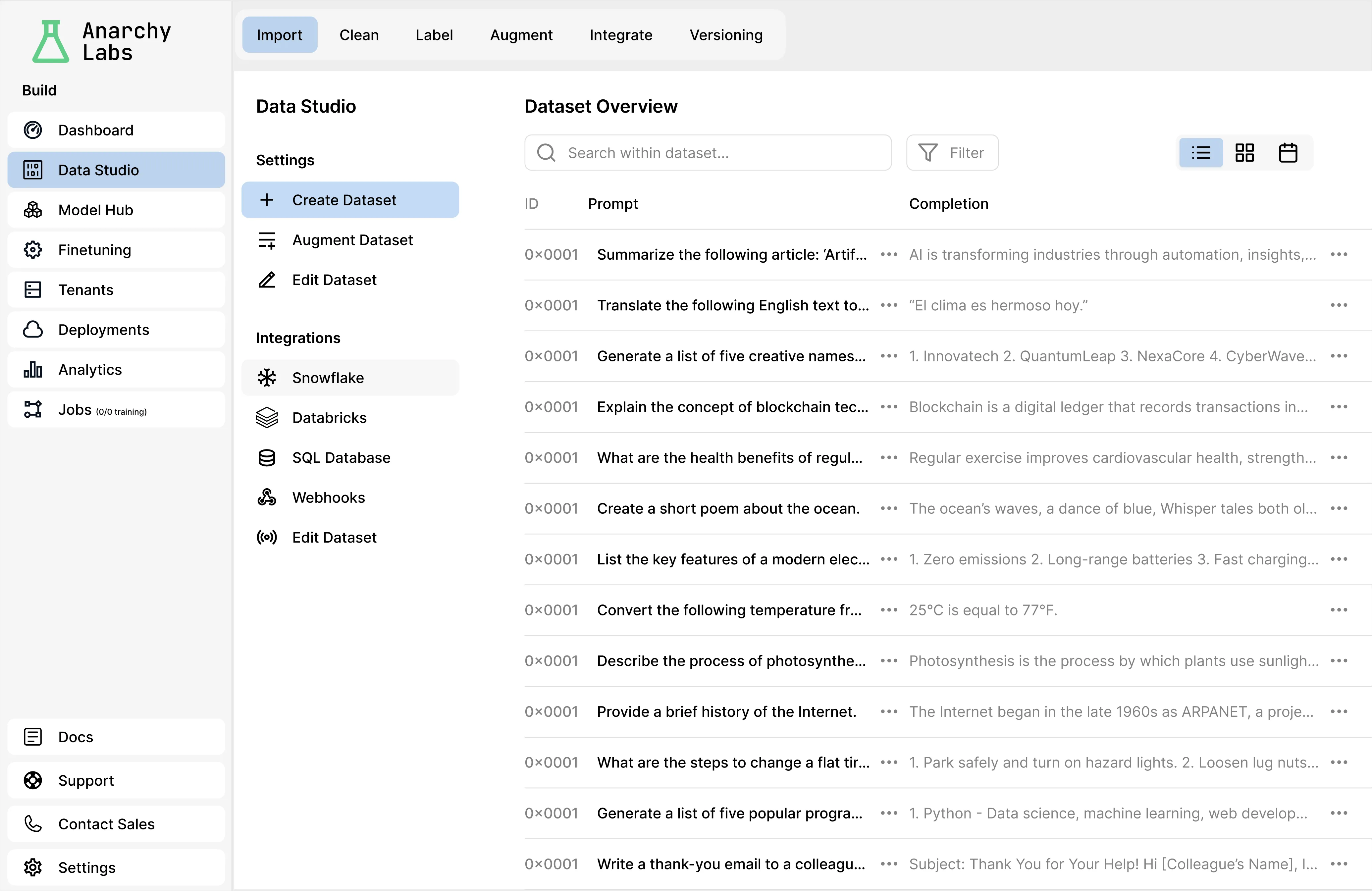The image size is (1372, 891).
Task: Expand prompt ellipsis for thank-you email row
Action: [889, 864]
